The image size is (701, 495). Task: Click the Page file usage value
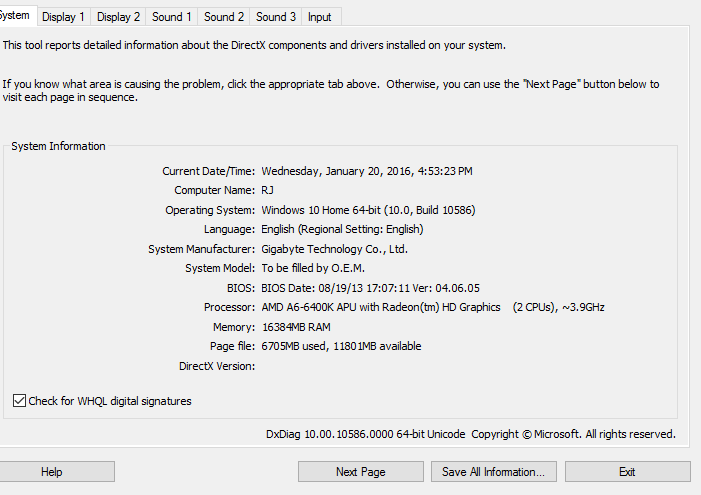click(341, 346)
